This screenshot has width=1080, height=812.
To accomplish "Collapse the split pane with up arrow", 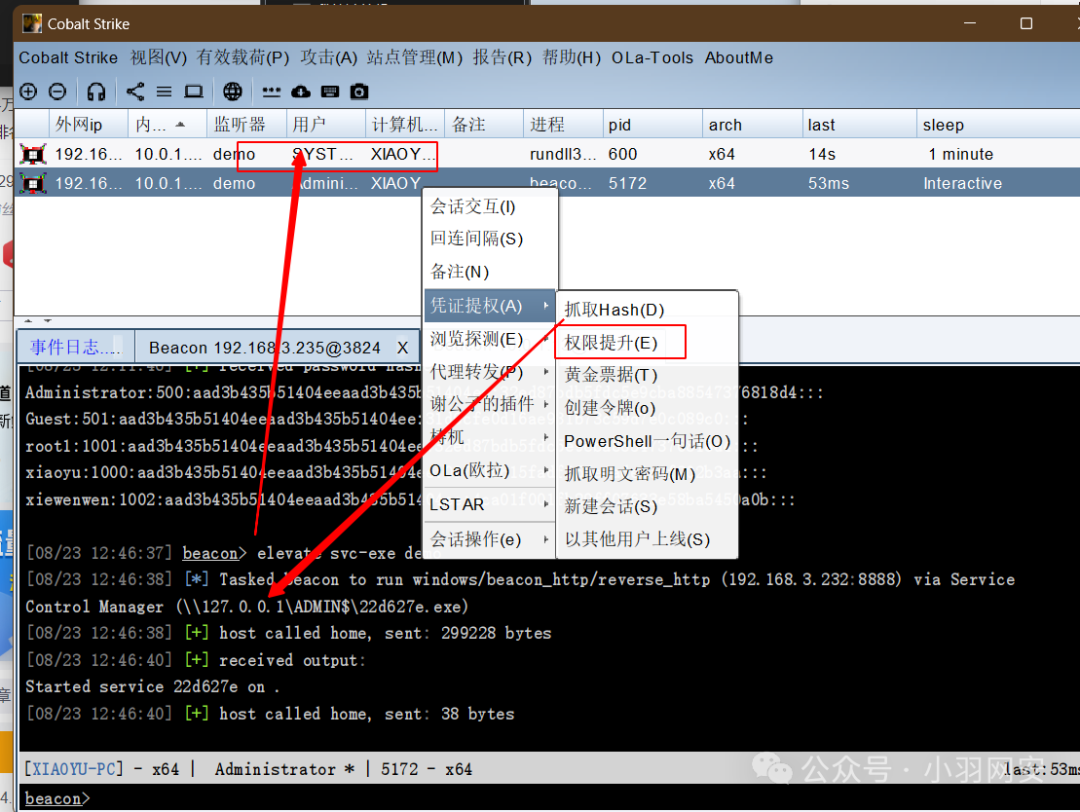I will pos(28,321).
